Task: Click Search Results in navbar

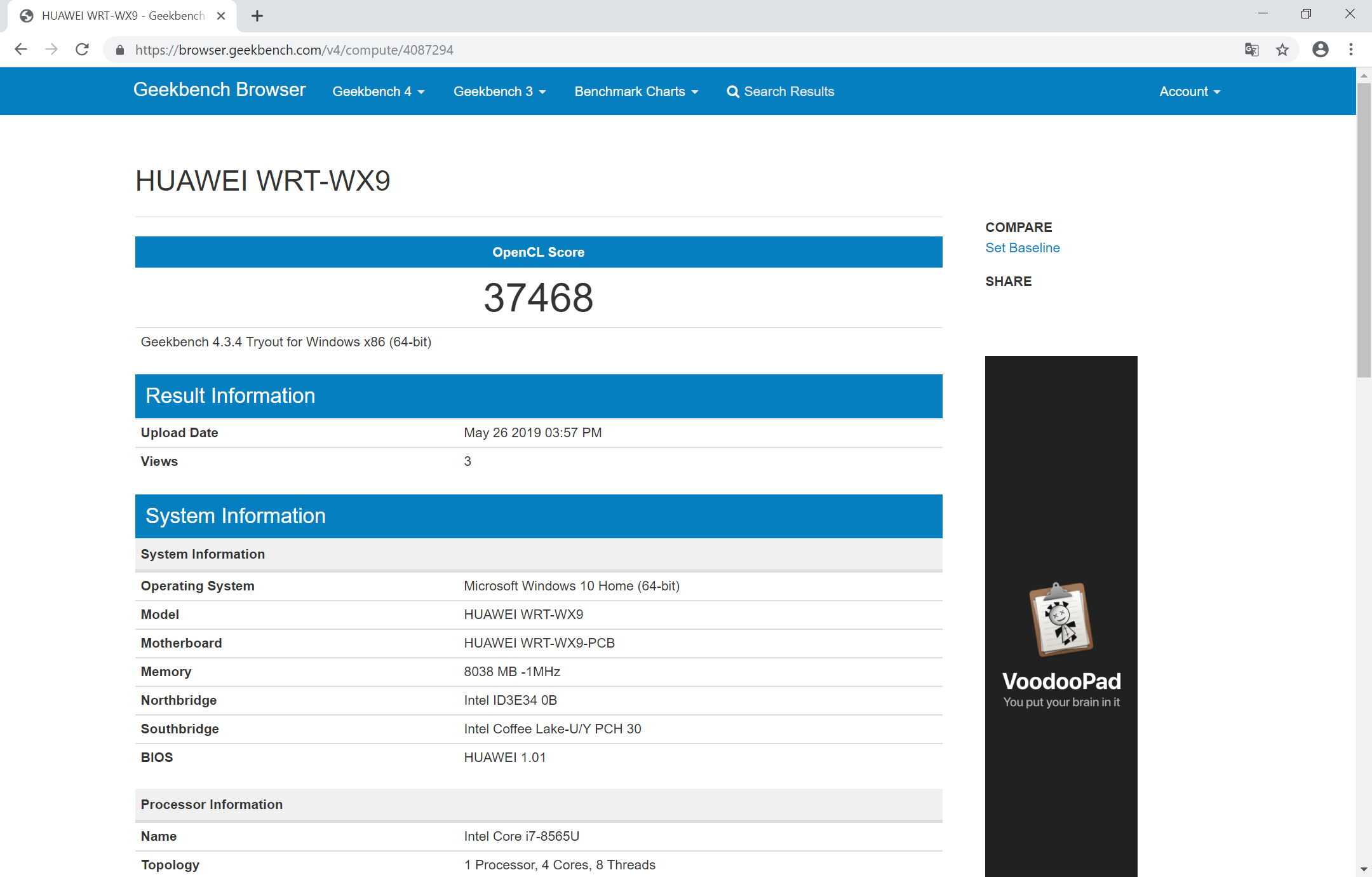Action: (780, 92)
